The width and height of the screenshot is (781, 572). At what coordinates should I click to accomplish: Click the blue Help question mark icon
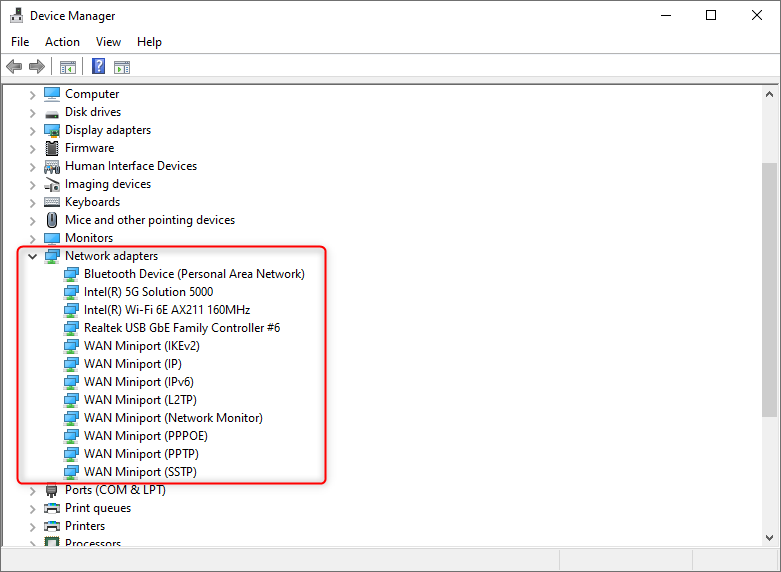coord(98,67)
